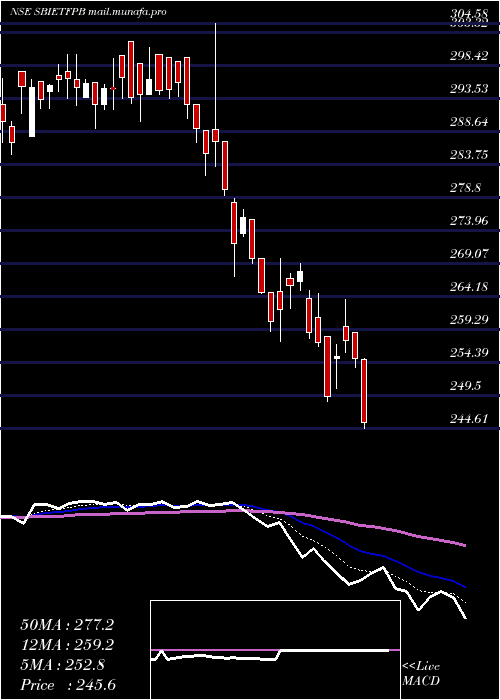Click the 278.8 price level label
The image size is (500, 700).
(x=466, y=188)
